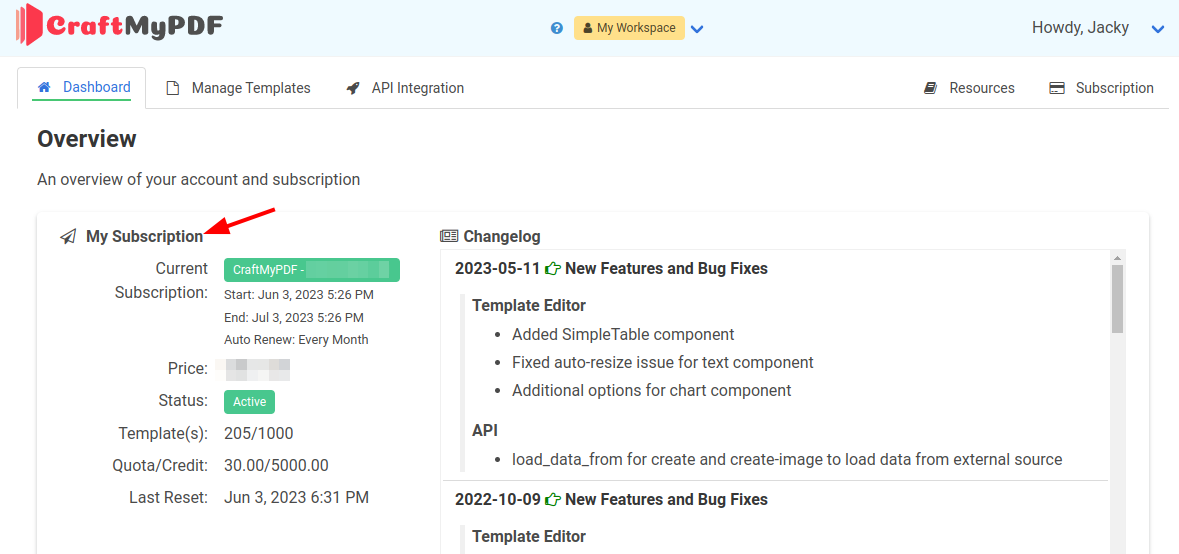Click the green CraftMyPDF subscription plan badge
This screenshot has width=1179, height=554.
[311, 270]
